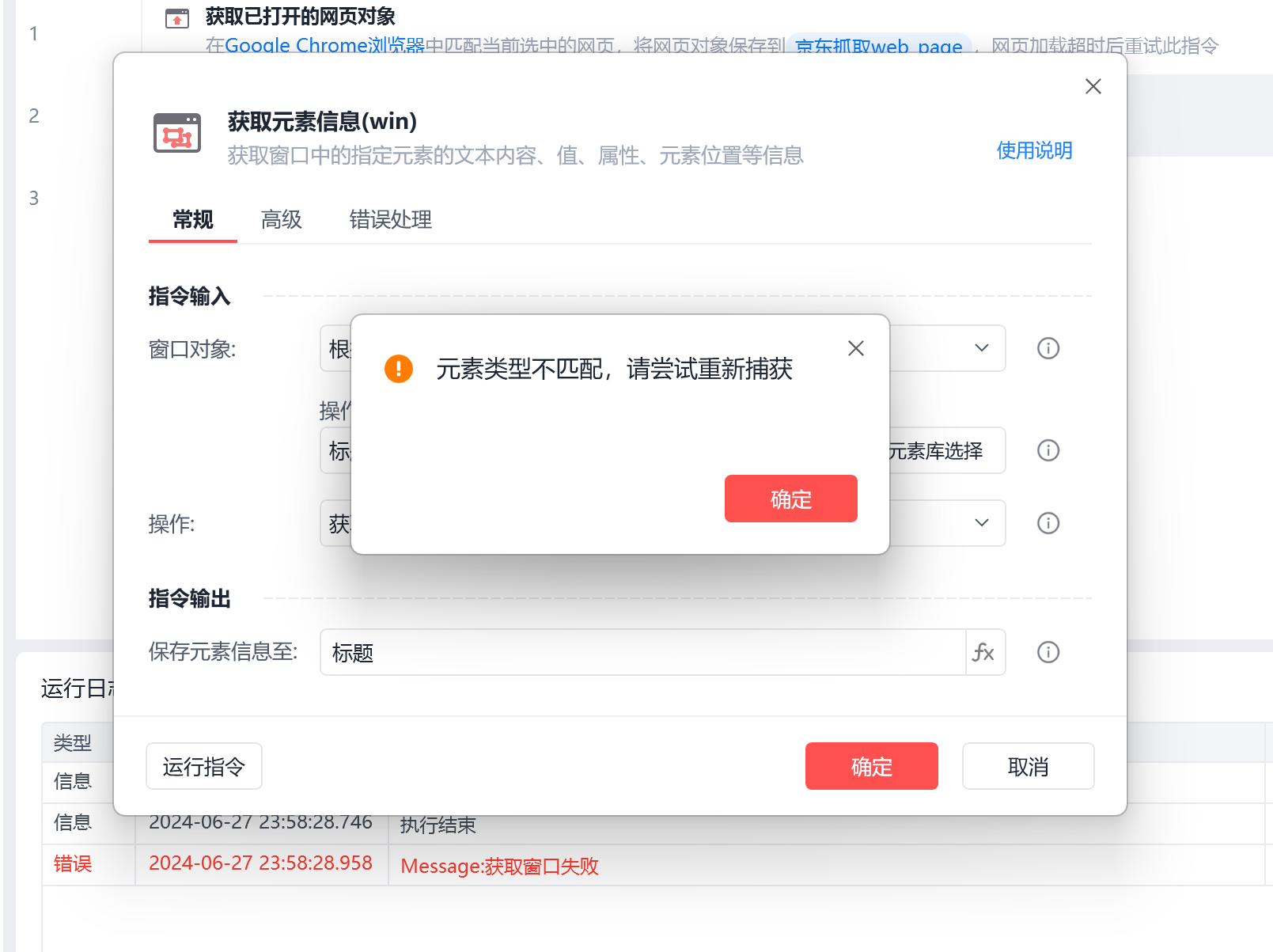Expand the 窗口对象 dropdown
This screenshot has height=952, width=1273.
pyautogui.click(x=981, y=348)
